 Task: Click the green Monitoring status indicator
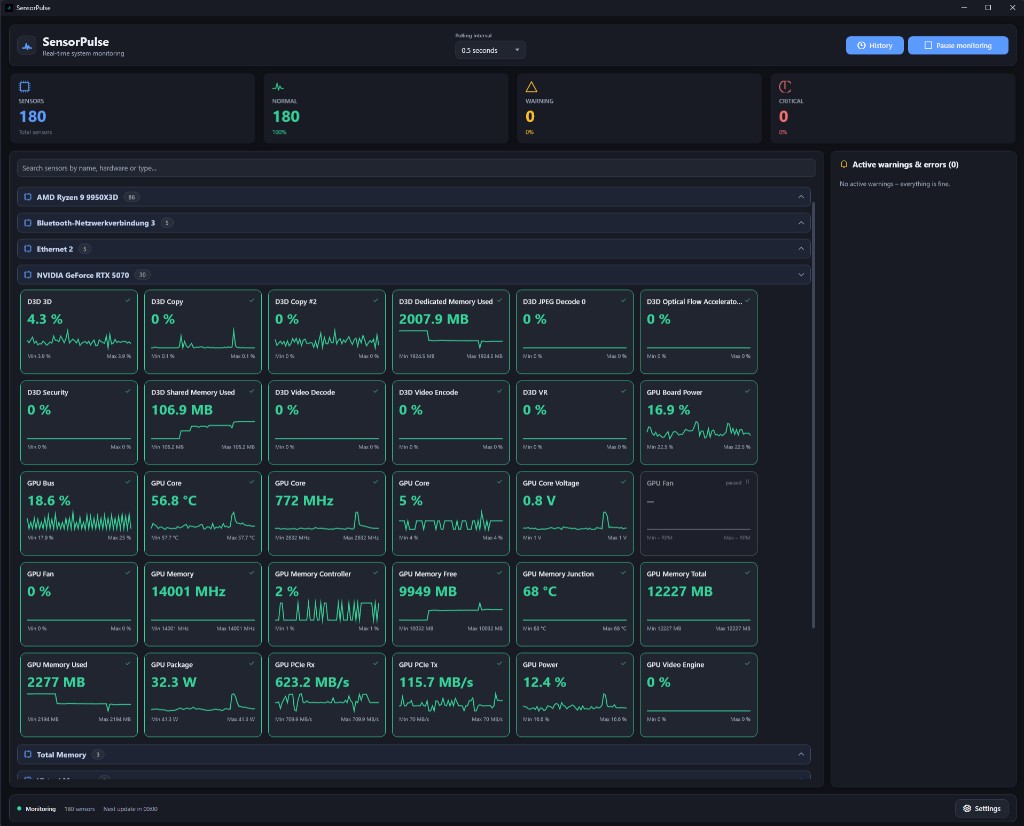pos(19,809)
